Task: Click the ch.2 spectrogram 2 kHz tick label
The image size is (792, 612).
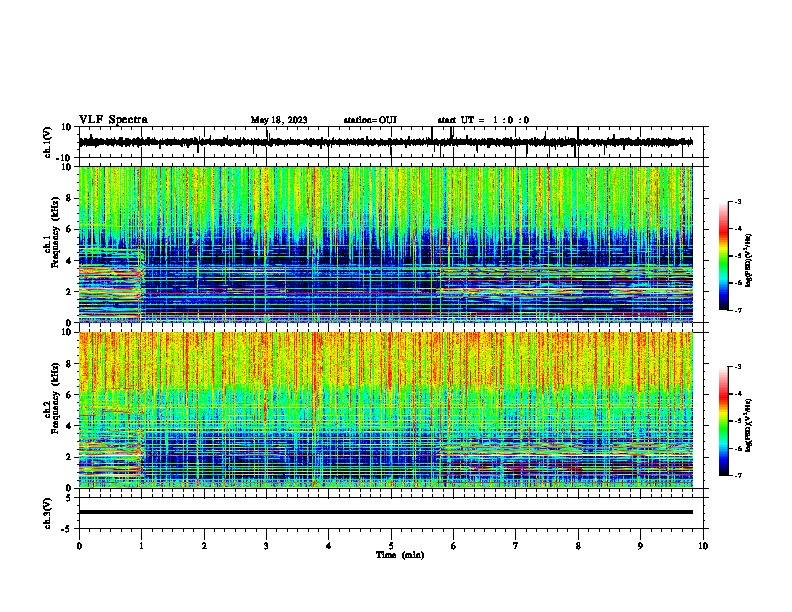Action: pos(69,457)
